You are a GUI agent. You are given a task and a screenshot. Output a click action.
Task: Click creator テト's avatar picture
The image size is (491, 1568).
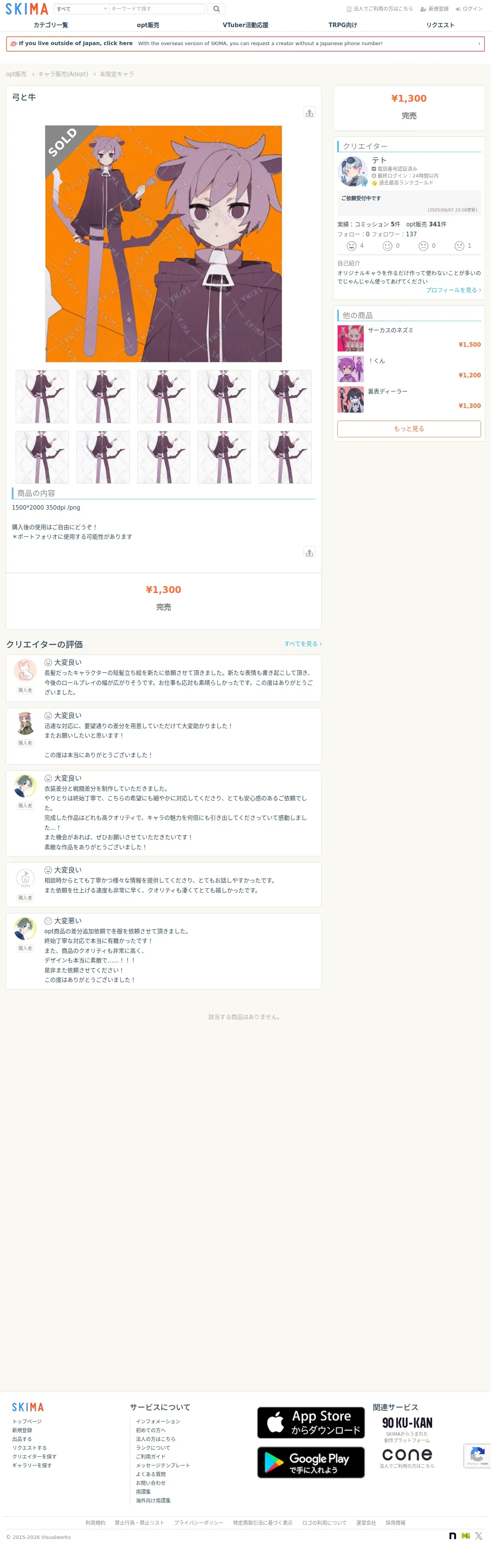click(x=352, y=171)
